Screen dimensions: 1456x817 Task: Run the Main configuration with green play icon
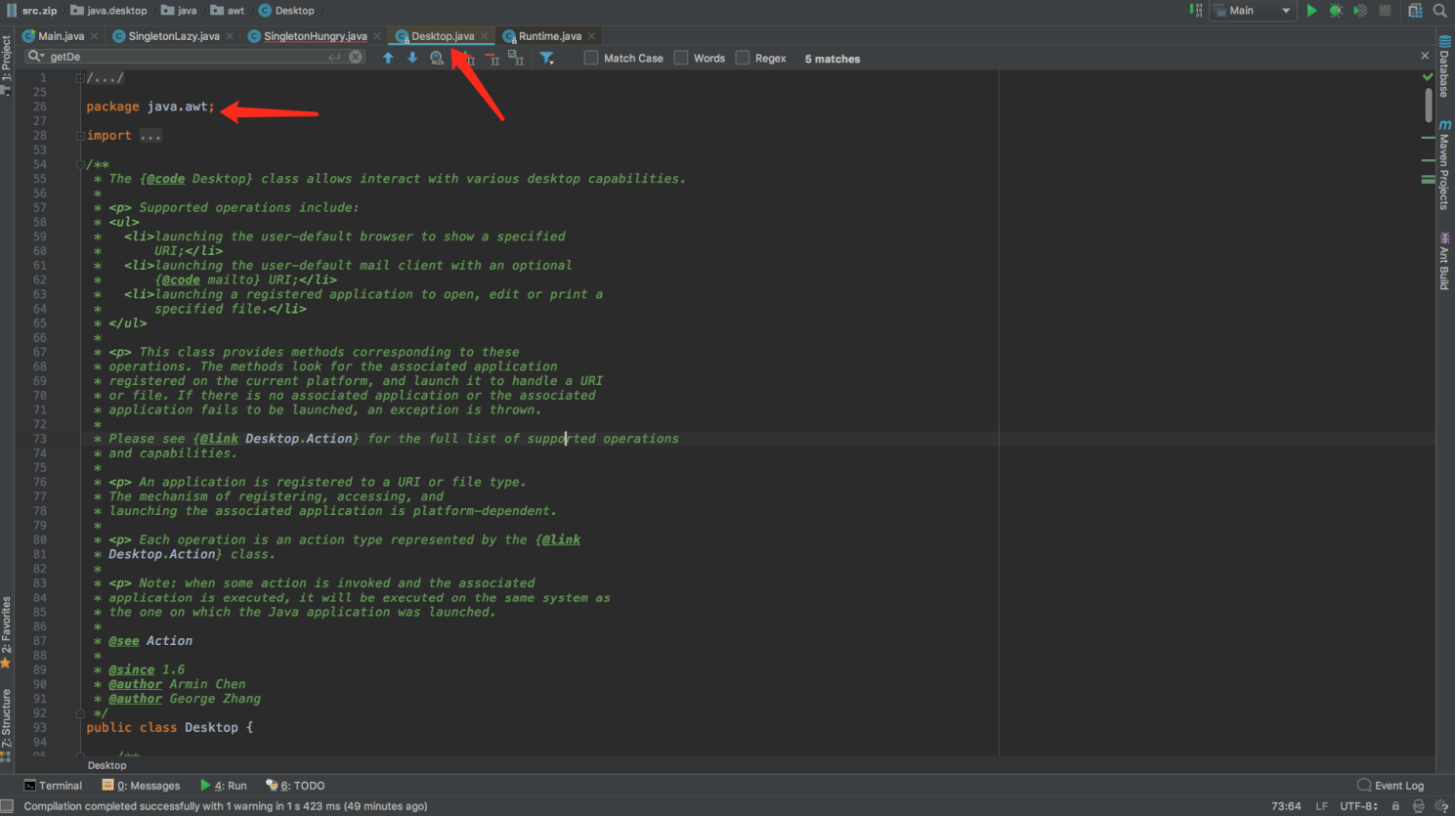pos(1311,11)
